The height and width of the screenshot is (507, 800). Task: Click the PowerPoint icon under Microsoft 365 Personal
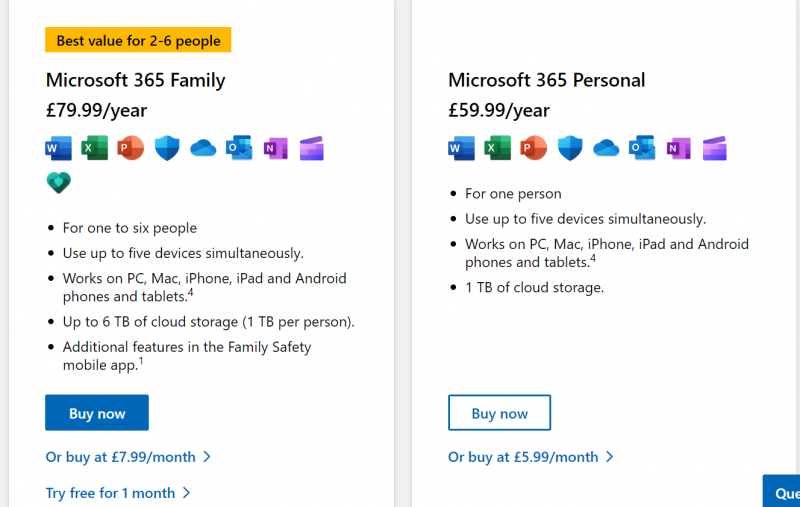(x=533, y=148)
